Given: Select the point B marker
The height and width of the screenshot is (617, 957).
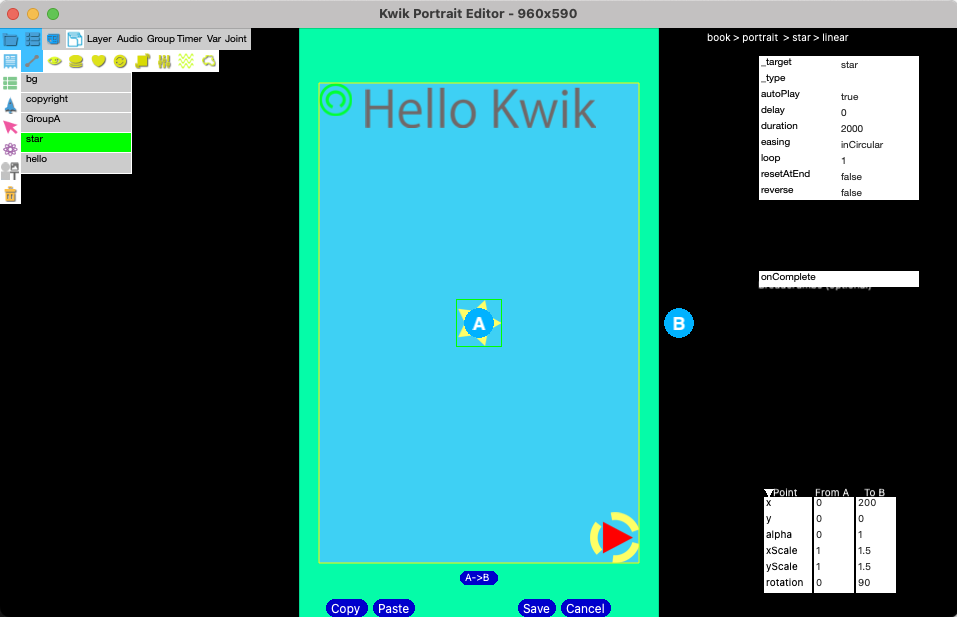Looking at the screenshot, I should pyautogui.click(x=679, y=323).
